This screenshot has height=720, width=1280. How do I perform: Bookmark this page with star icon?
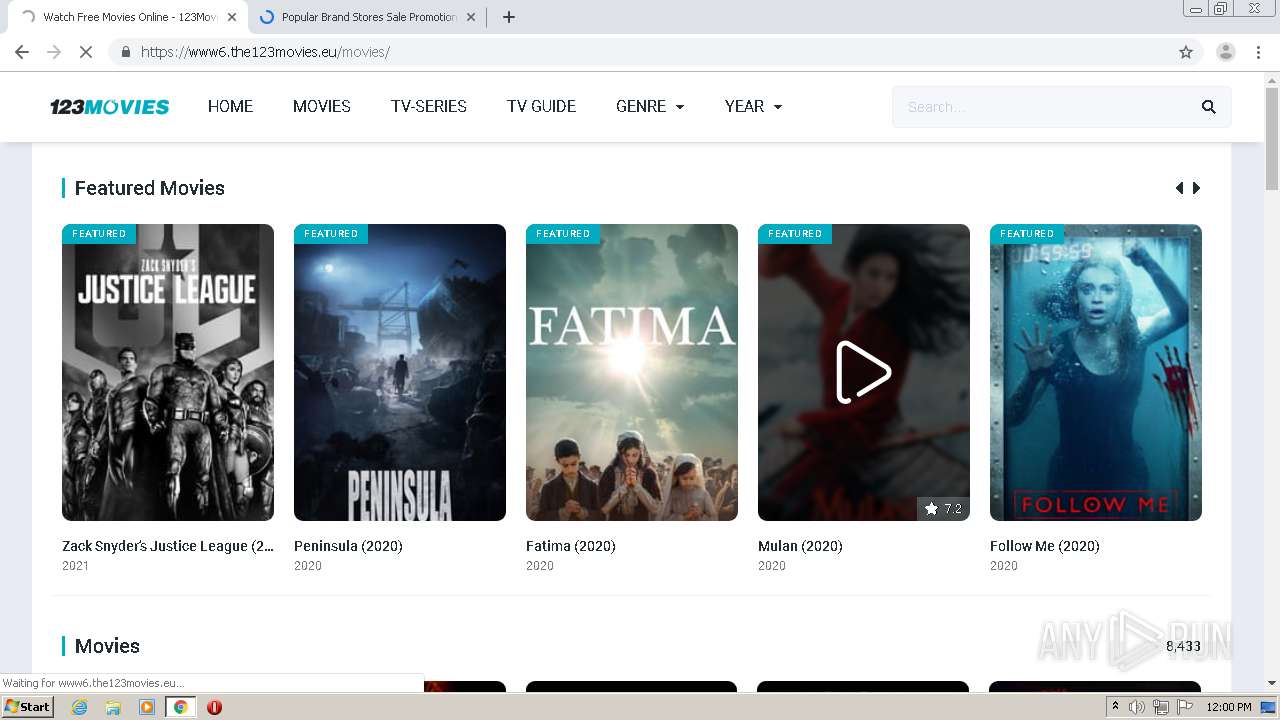coord(1186,52)
